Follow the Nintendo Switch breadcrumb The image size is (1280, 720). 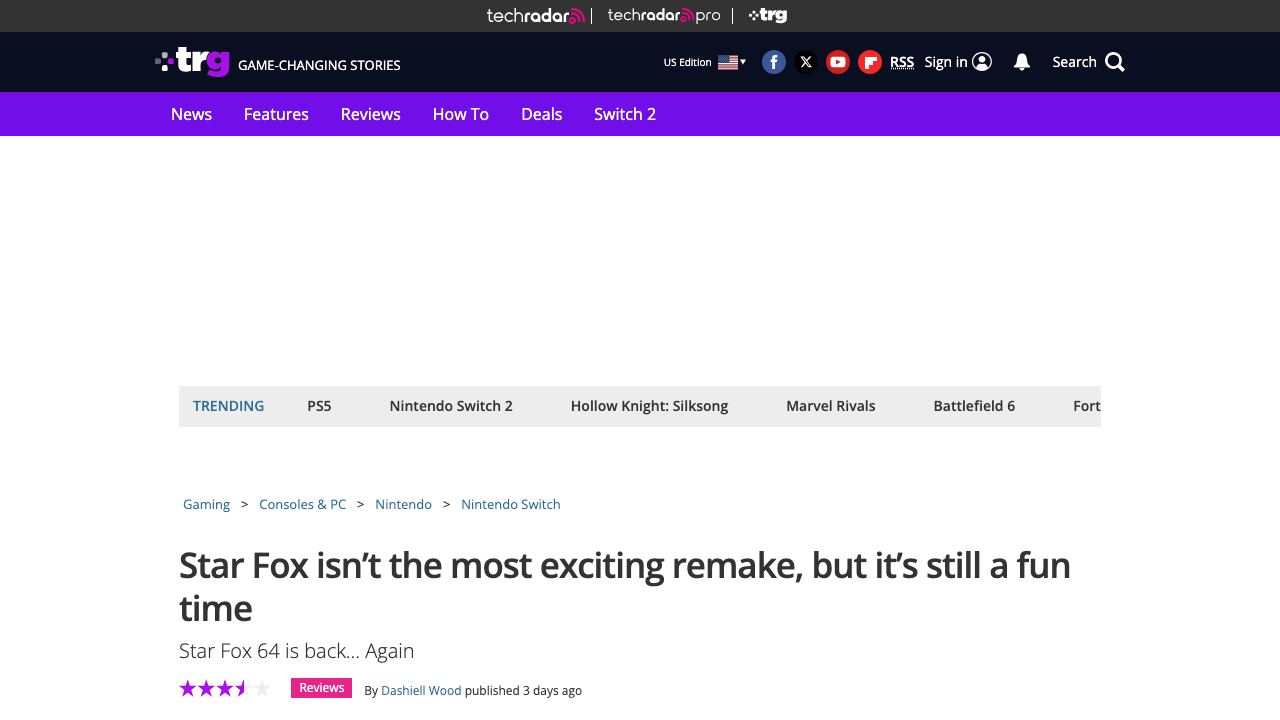point(510,504)
